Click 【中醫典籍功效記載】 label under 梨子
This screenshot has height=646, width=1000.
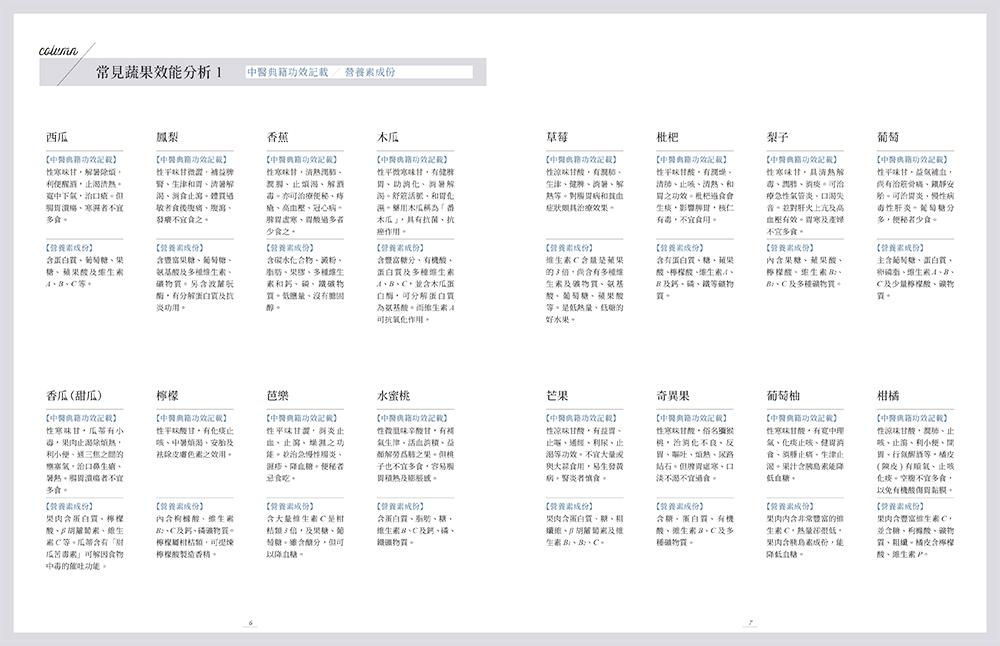802,159
